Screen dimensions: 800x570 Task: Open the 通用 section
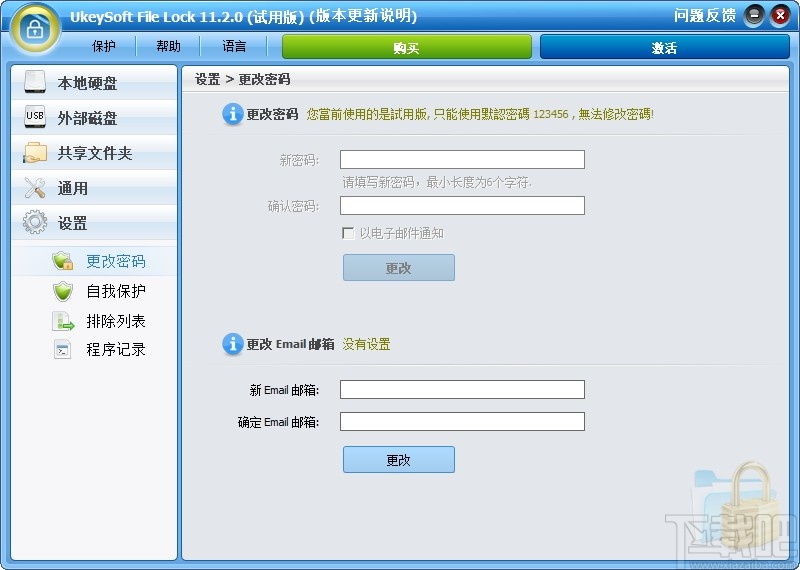coord(94,188)
